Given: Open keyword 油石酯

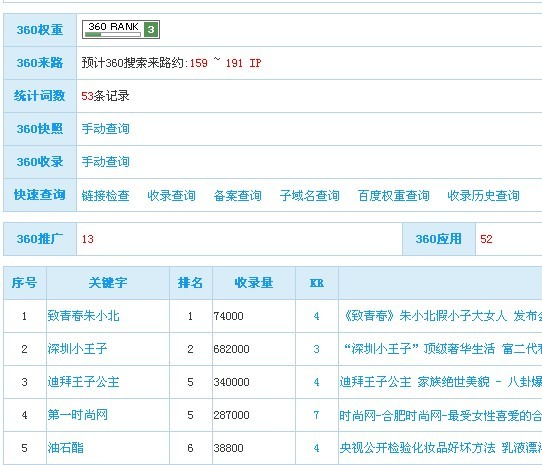Looking at the screenshot, I should pyautogui.click(x=65, y=448).
